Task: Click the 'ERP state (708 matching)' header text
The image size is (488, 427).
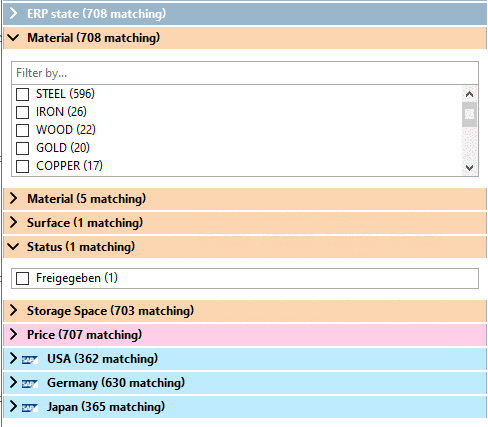Action: [x=96, y=14]
